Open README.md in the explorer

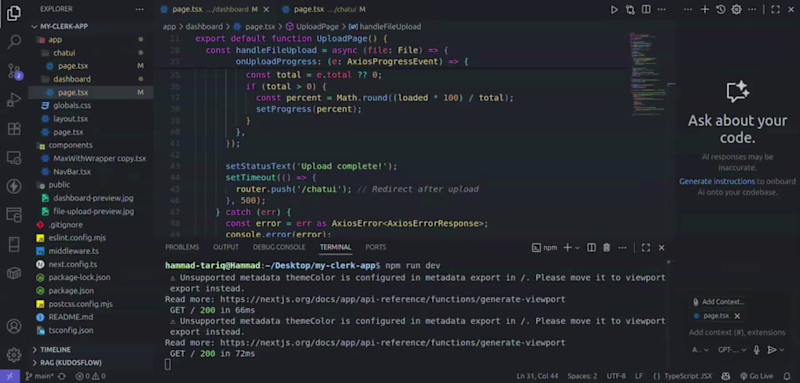(x=71, y=317)
